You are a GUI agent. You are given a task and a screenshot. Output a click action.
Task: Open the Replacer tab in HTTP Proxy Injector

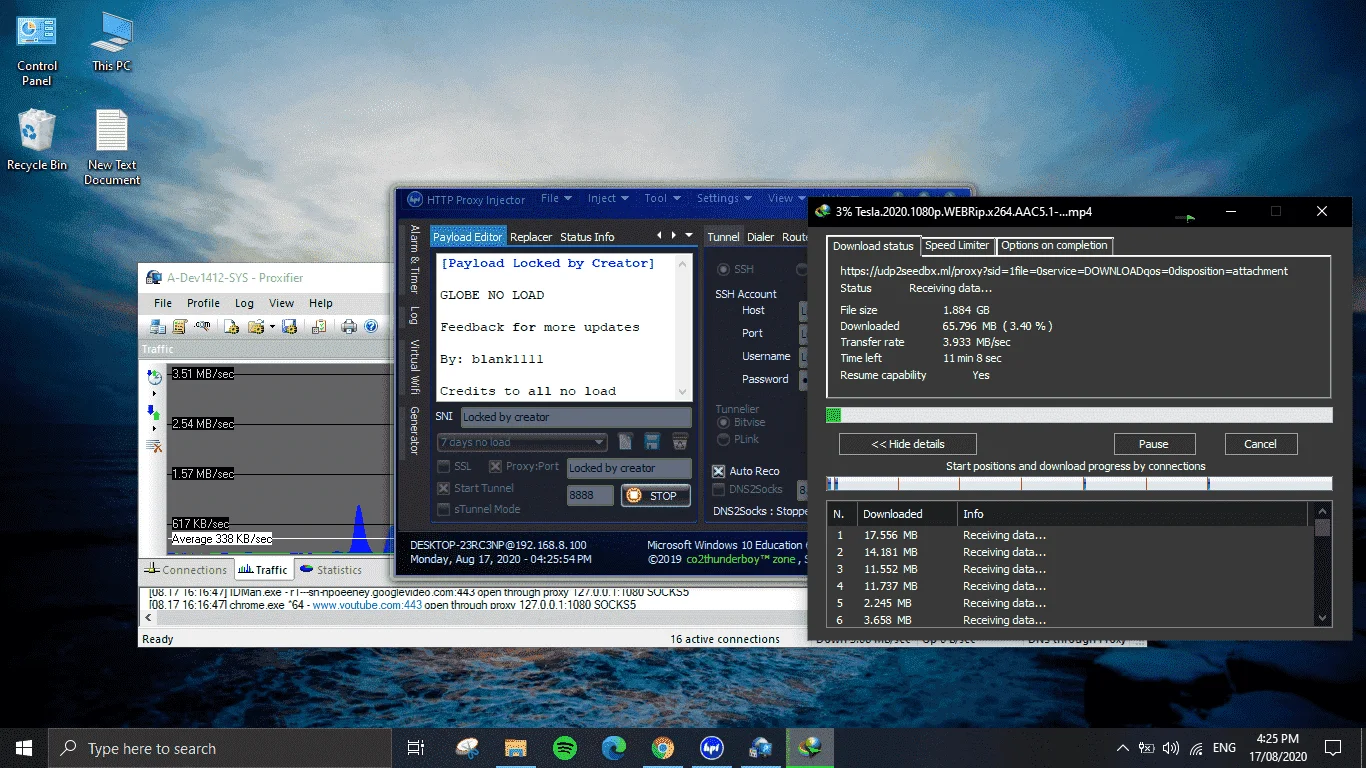pos(531,237)
